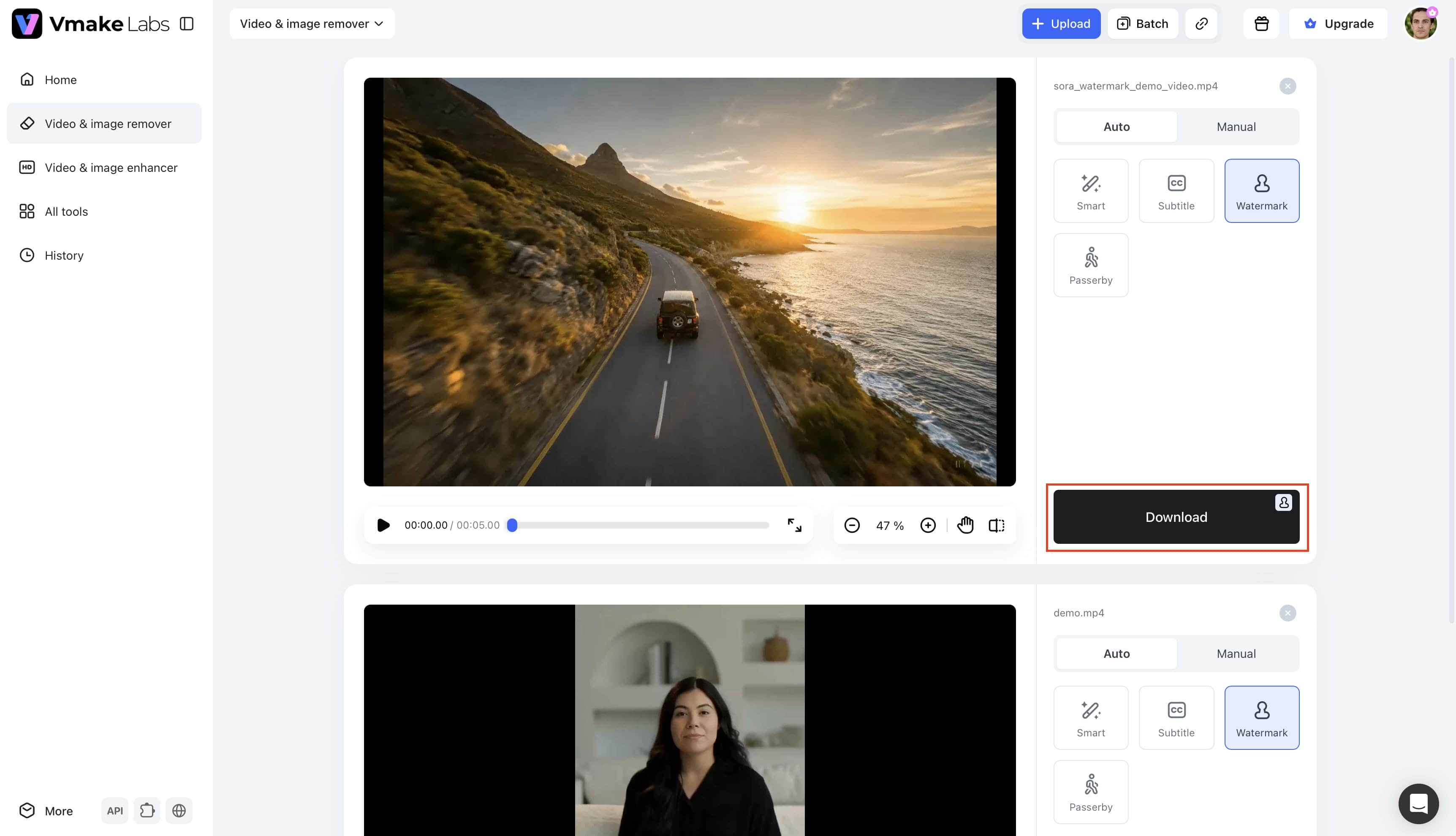This screenshot has width=1456, height=836.
Task: Zoom in with plus icon
Action: pos(928,525)
